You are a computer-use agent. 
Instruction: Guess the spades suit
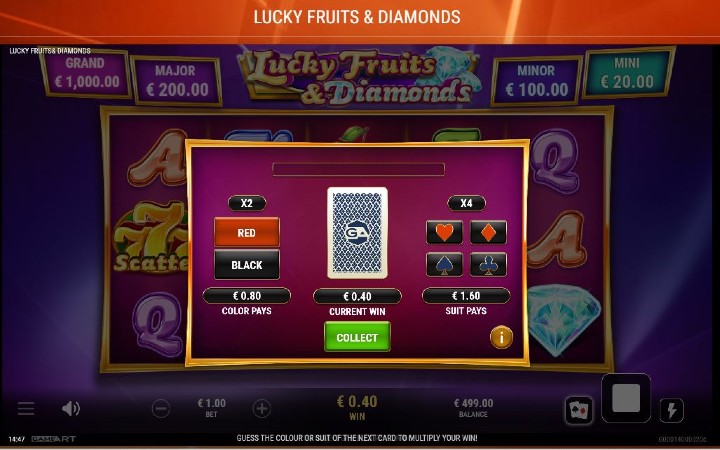coord(444,264)
